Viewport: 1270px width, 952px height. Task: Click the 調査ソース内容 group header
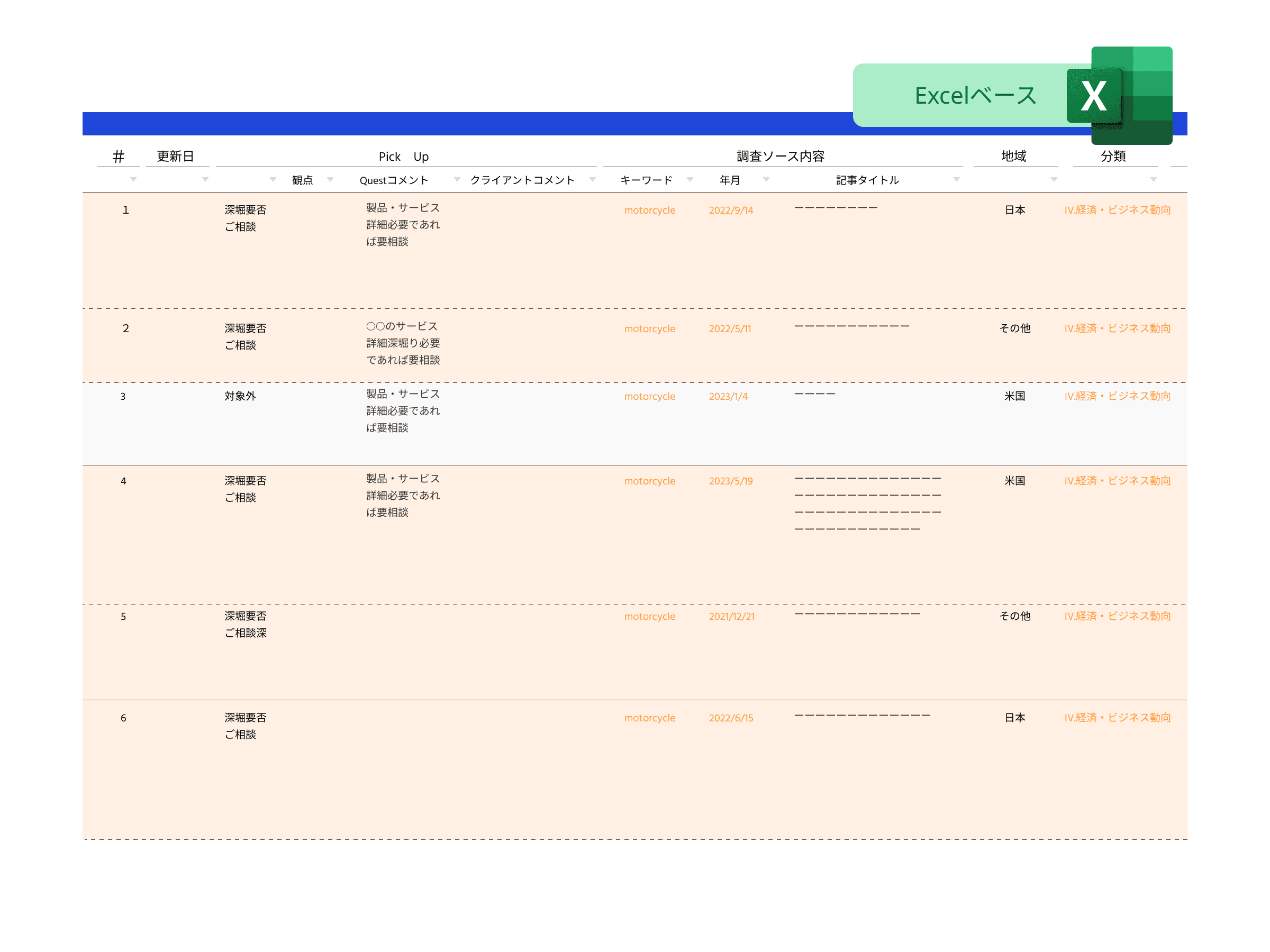[781, 157]
